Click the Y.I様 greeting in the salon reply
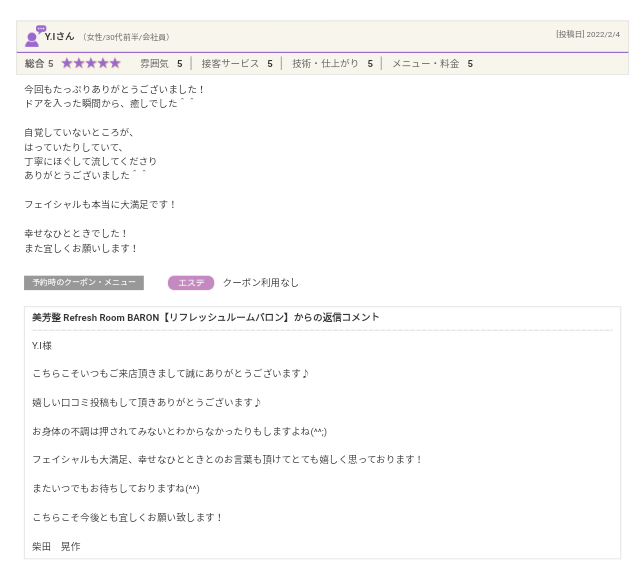 click(42, 345)
